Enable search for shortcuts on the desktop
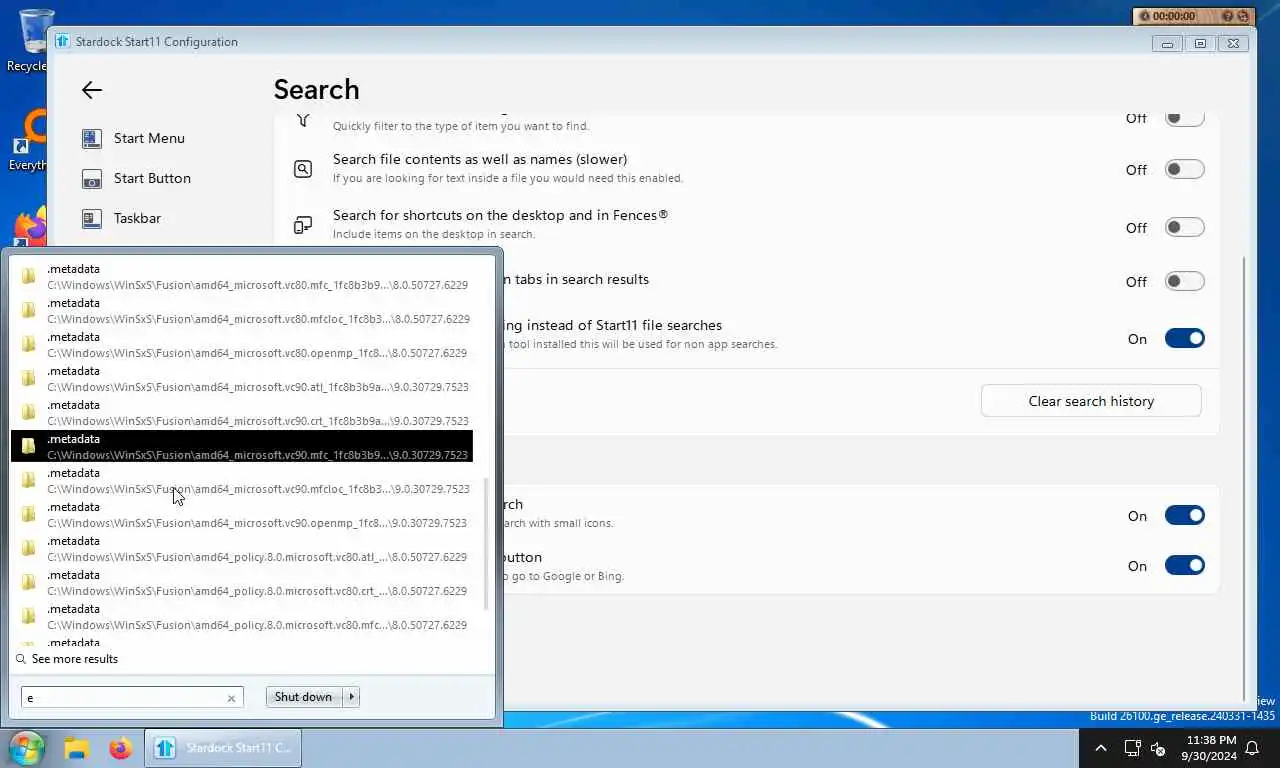 [x=1184, y=227]
